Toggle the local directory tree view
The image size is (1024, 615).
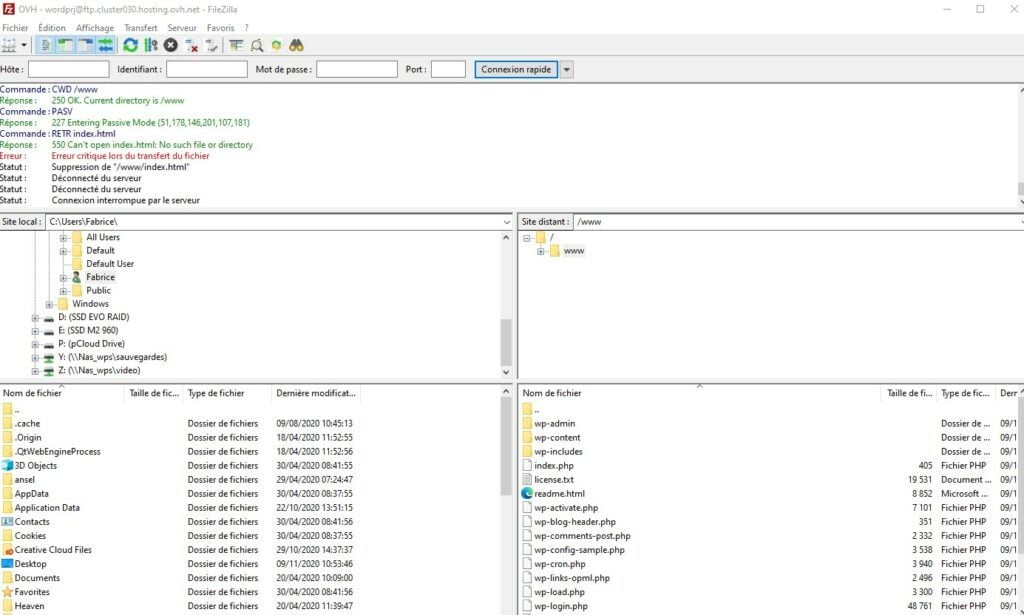click(66, 45)
